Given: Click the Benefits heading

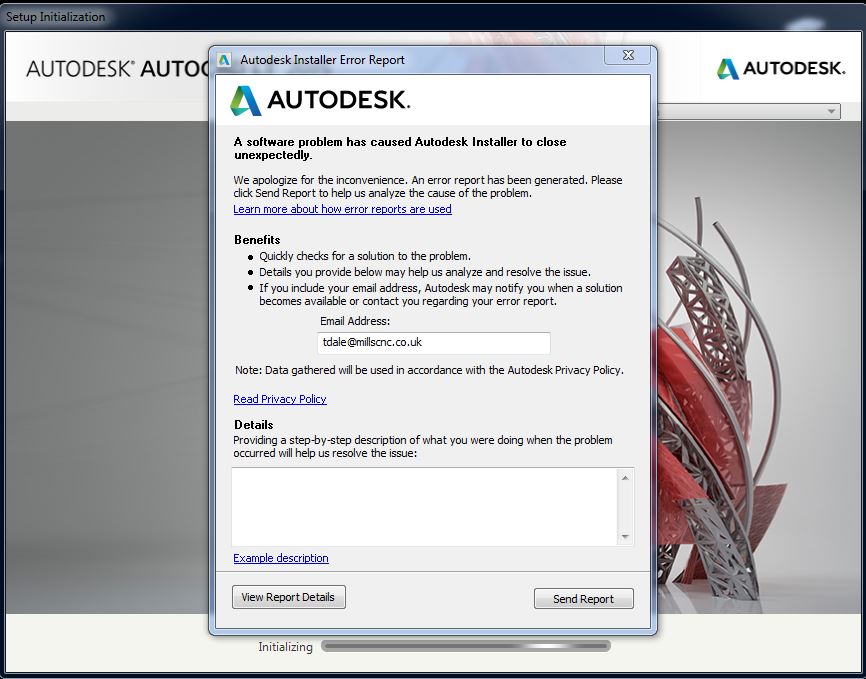Looking at the screenshot, I should 257,240.
